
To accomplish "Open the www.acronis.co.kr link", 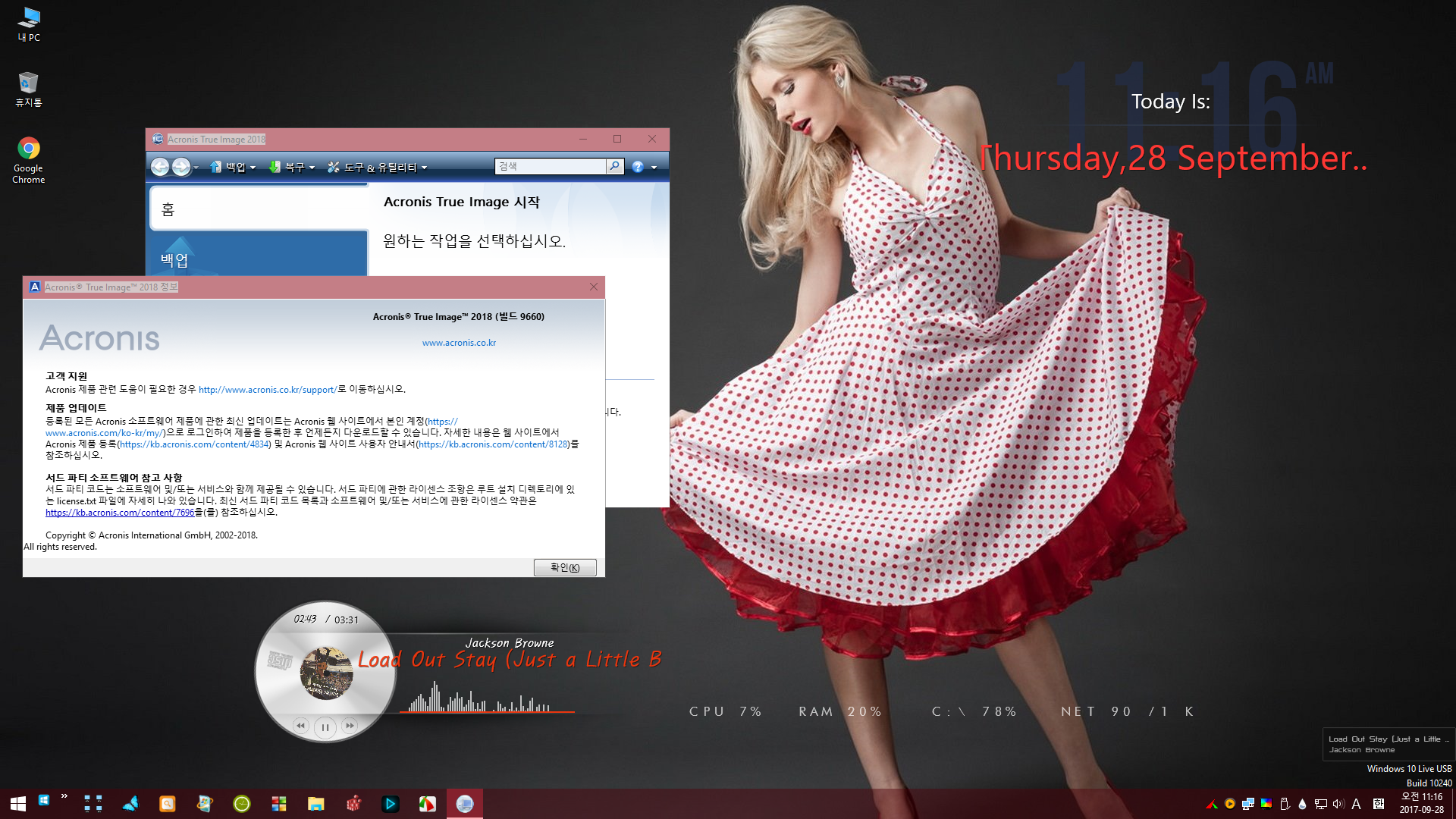I will coord(459,343).
